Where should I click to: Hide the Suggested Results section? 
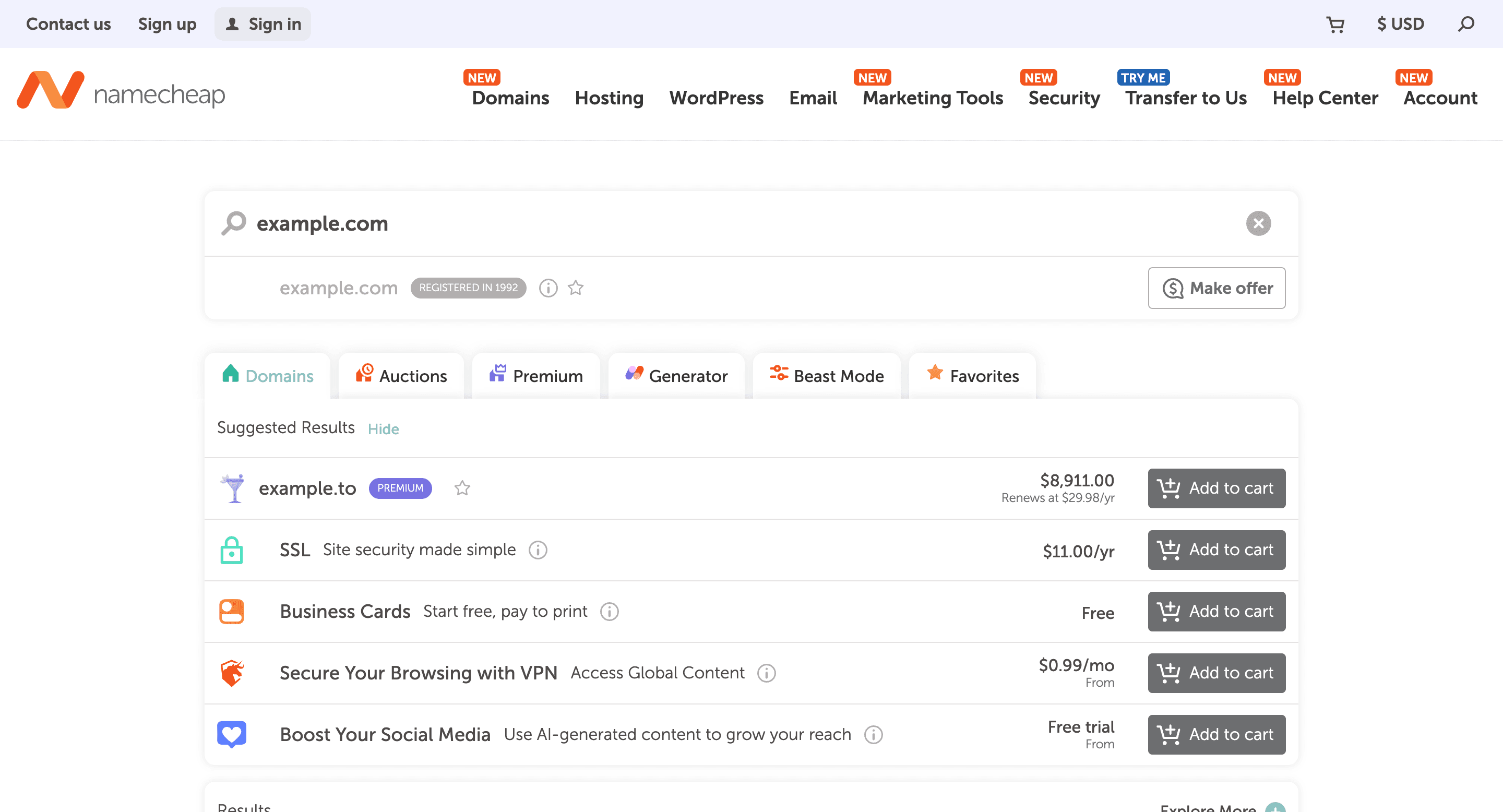pyautogui.click(x=384, y=429)
